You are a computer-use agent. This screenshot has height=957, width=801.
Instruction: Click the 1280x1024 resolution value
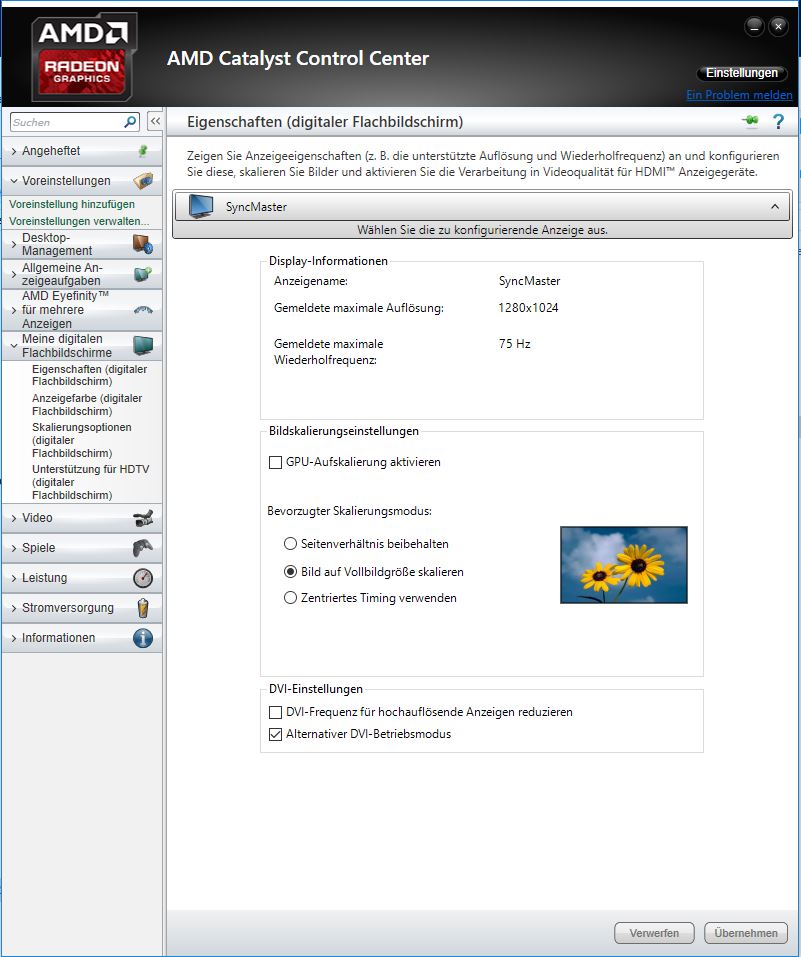click(x=528, y=308)
